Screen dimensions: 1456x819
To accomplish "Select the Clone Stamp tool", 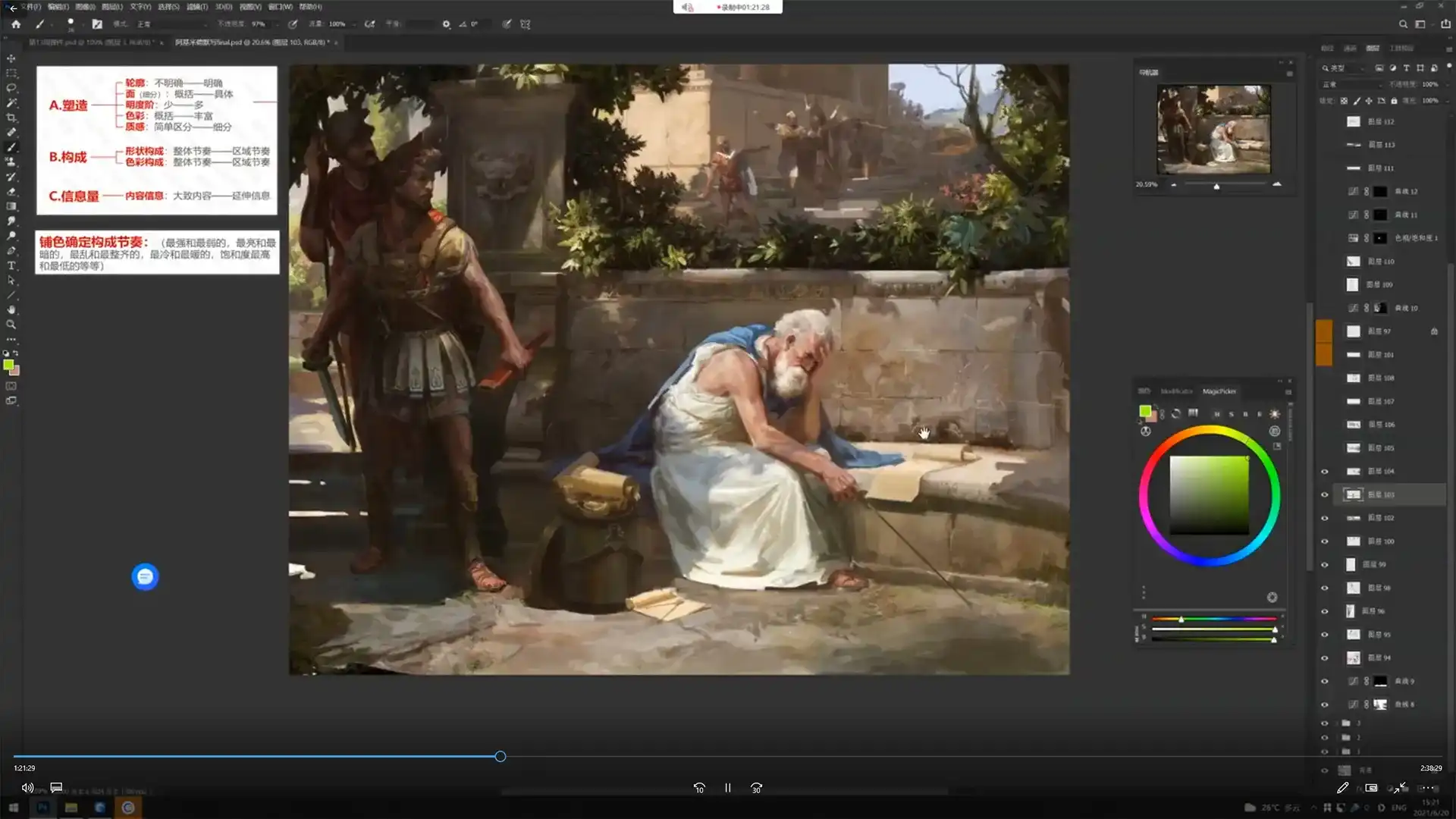I will pos(11,162).
